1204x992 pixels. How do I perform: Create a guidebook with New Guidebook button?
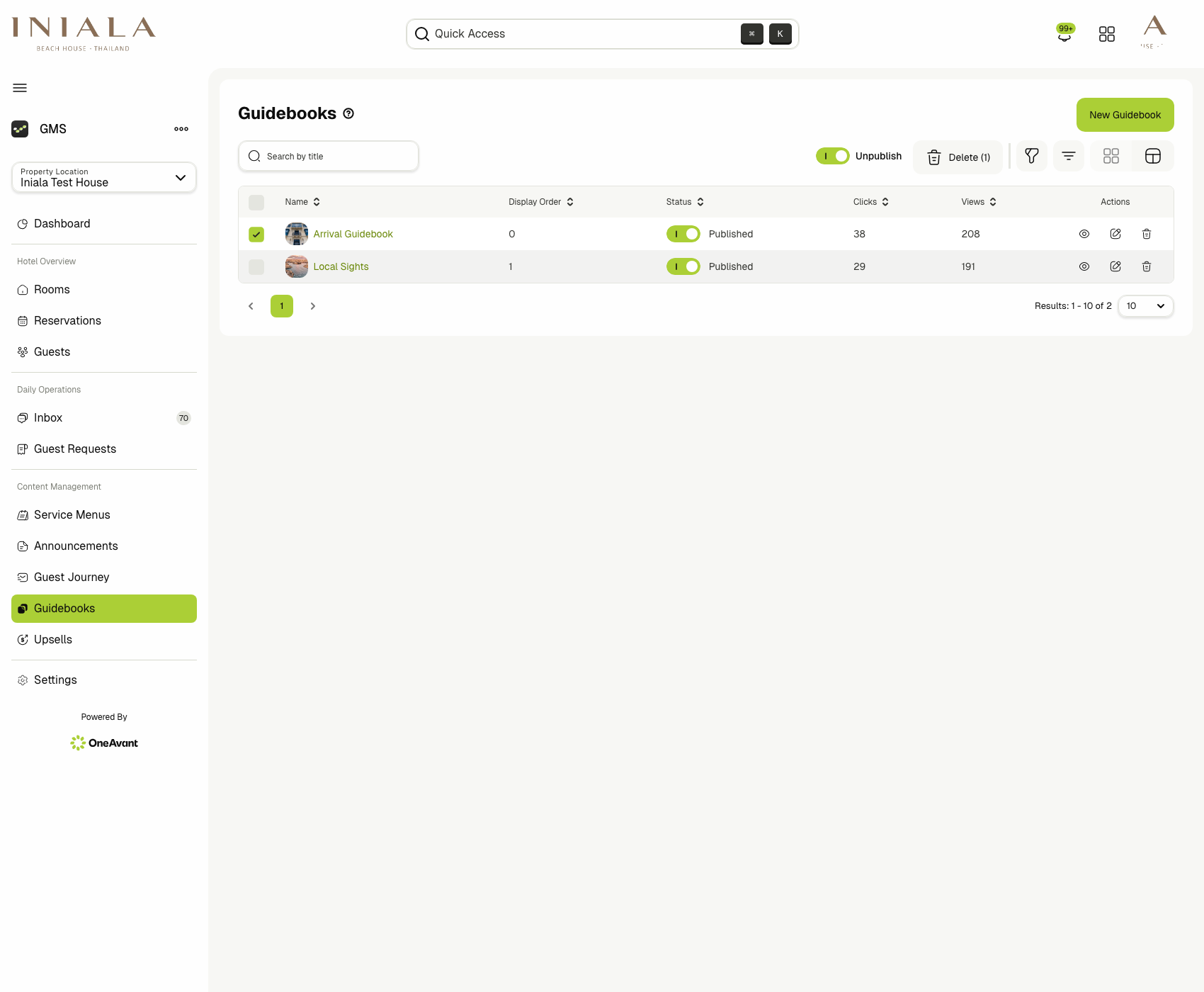(1125, 115)
